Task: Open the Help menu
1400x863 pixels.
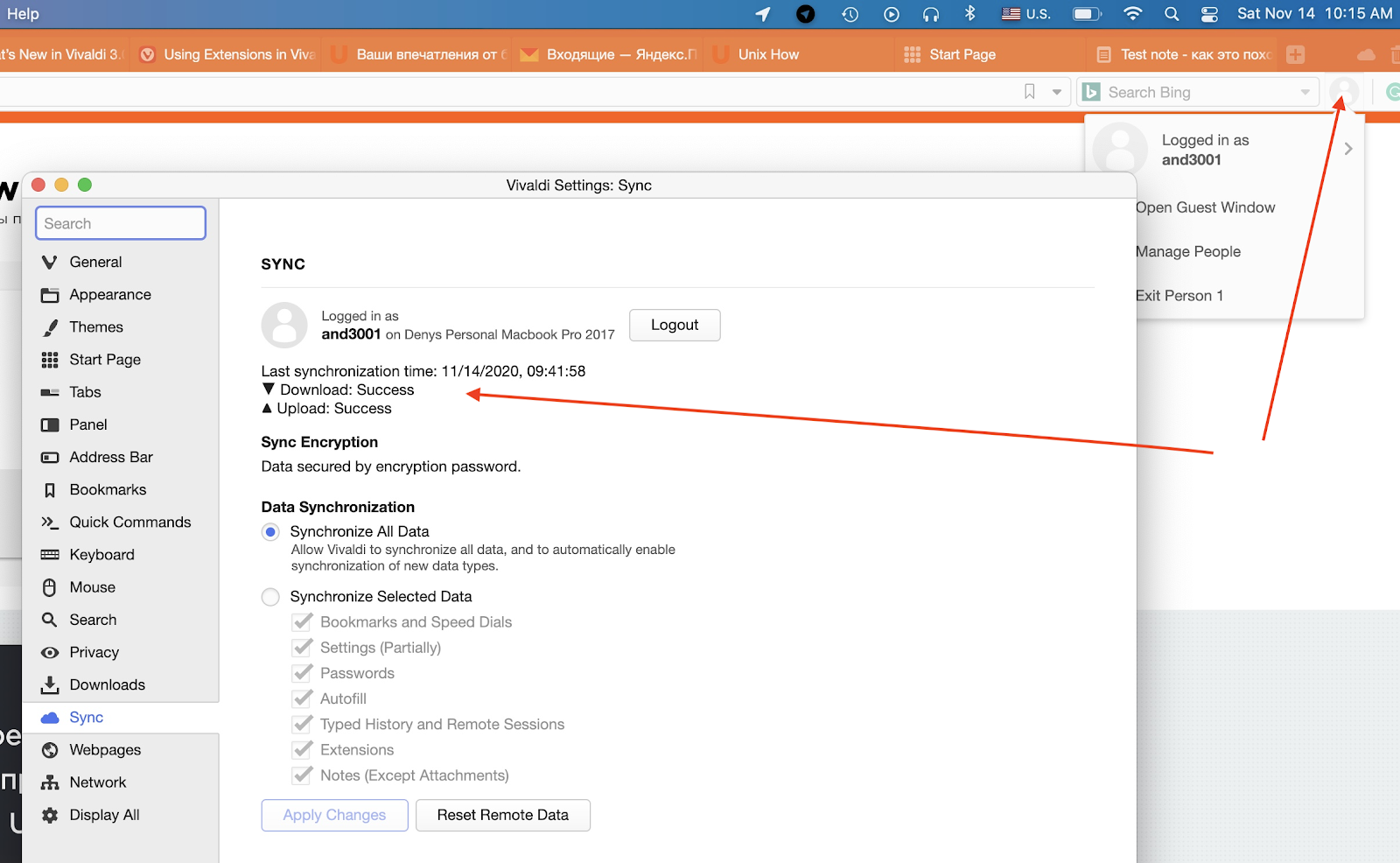Action: [x=23, y=14]
